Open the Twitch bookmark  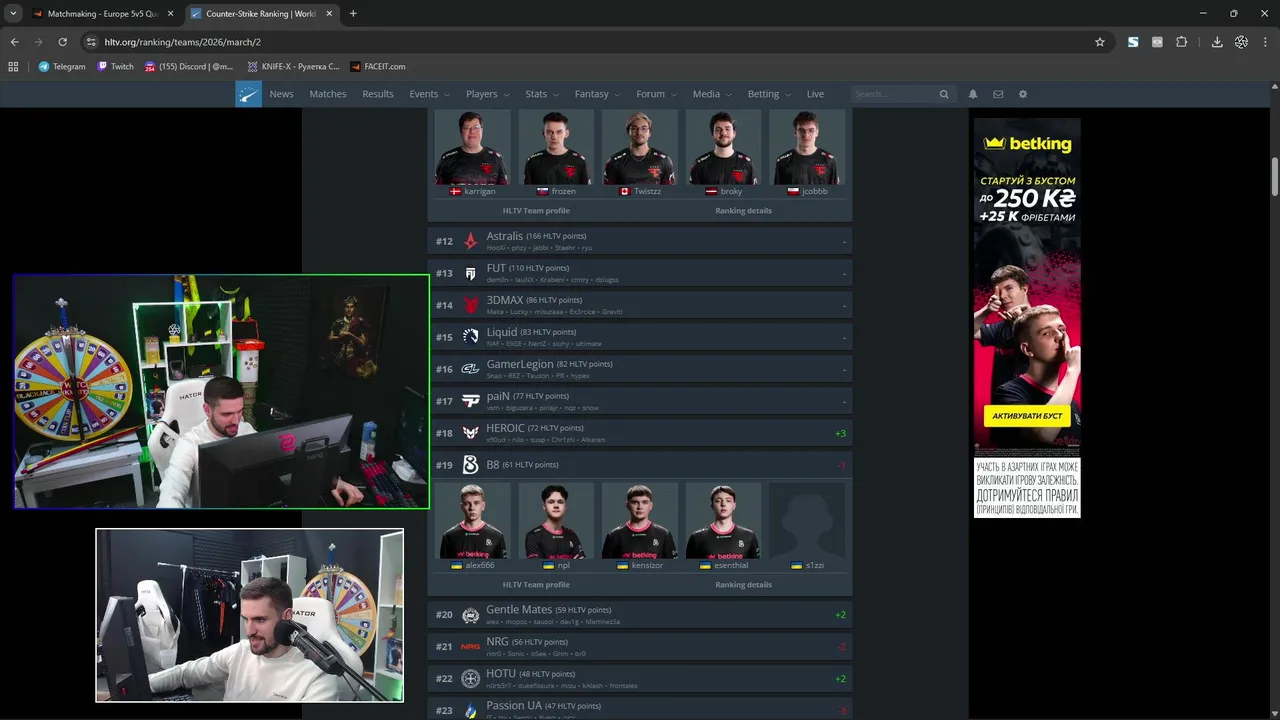[115, 66]
